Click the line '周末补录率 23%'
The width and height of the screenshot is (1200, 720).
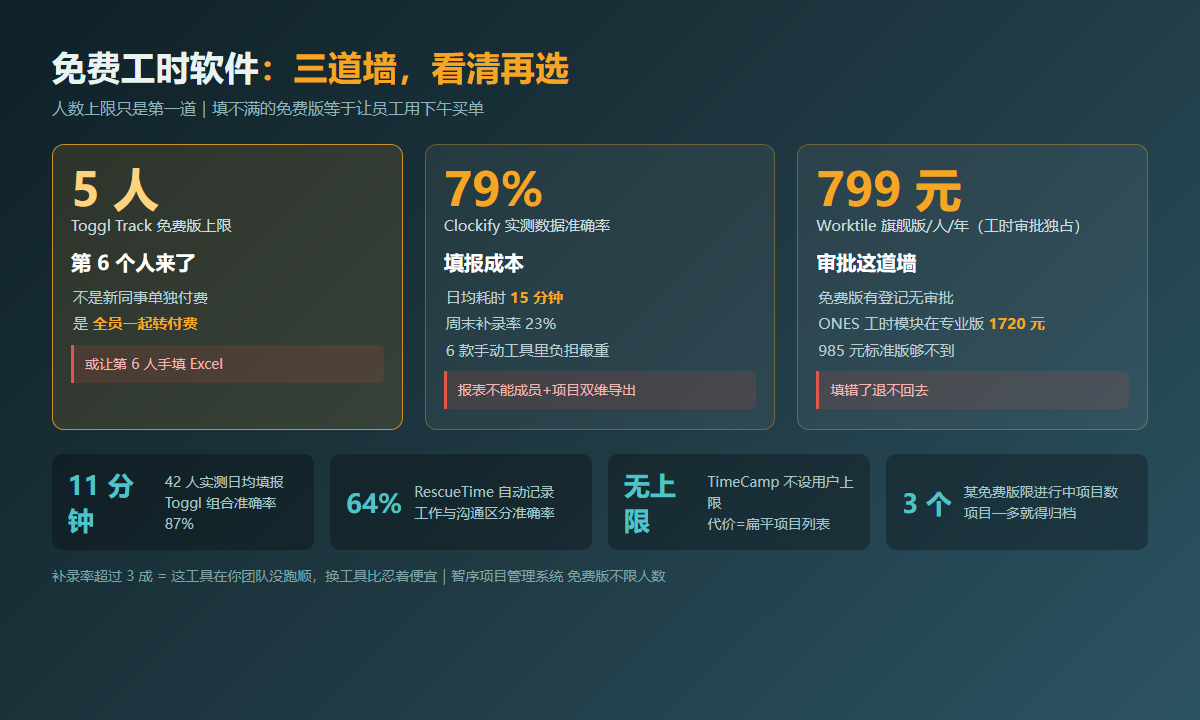point(501,323)
